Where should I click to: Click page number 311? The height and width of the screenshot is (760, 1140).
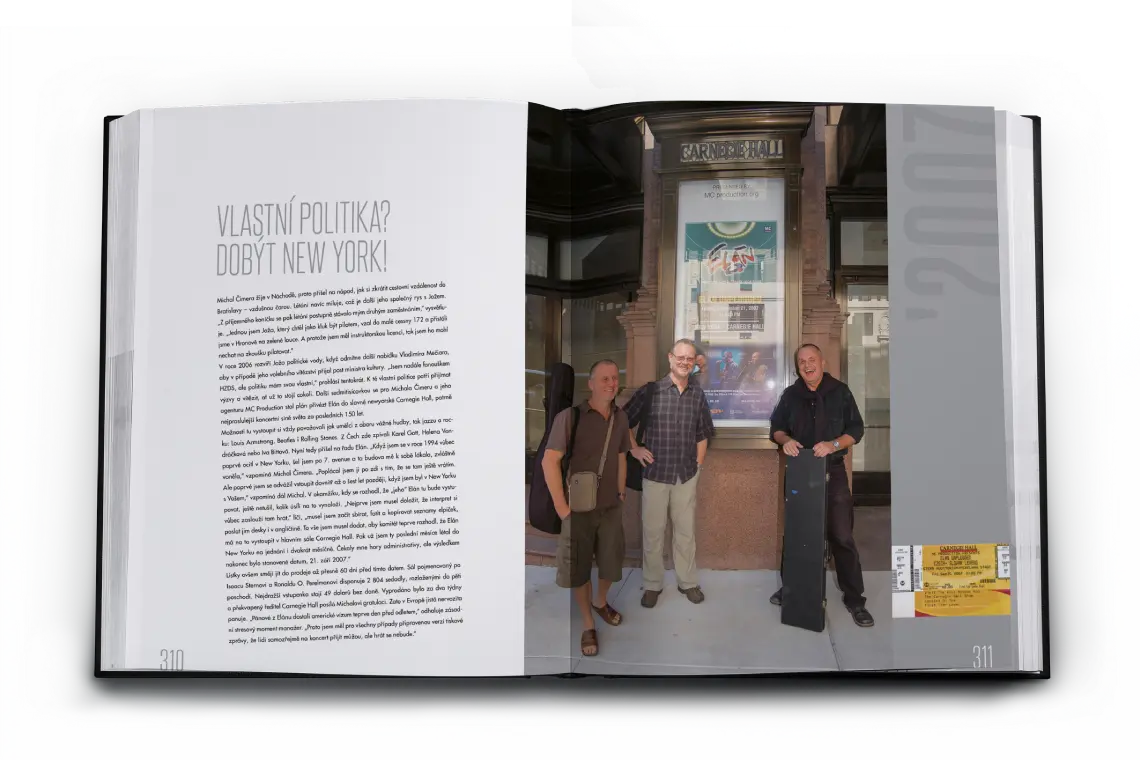tap(982, 657)
